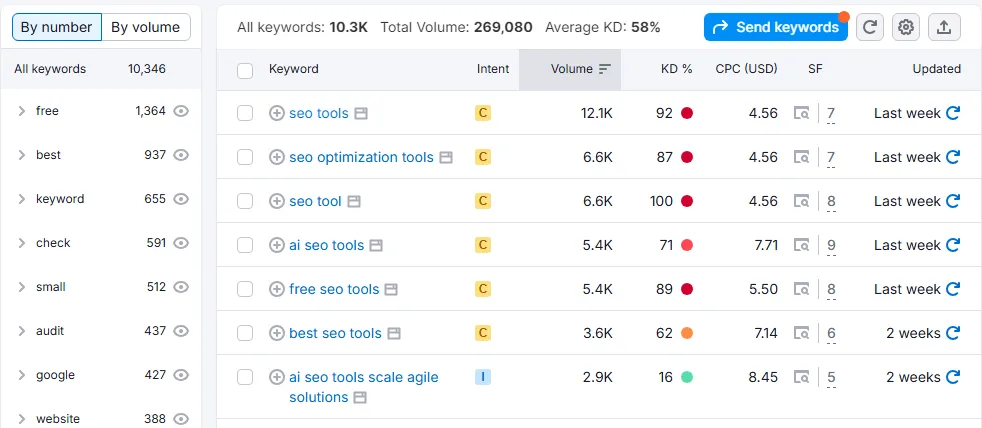Open the 'ai seo tools' keyword link
The image size is (982, 428).
[326, 245]
